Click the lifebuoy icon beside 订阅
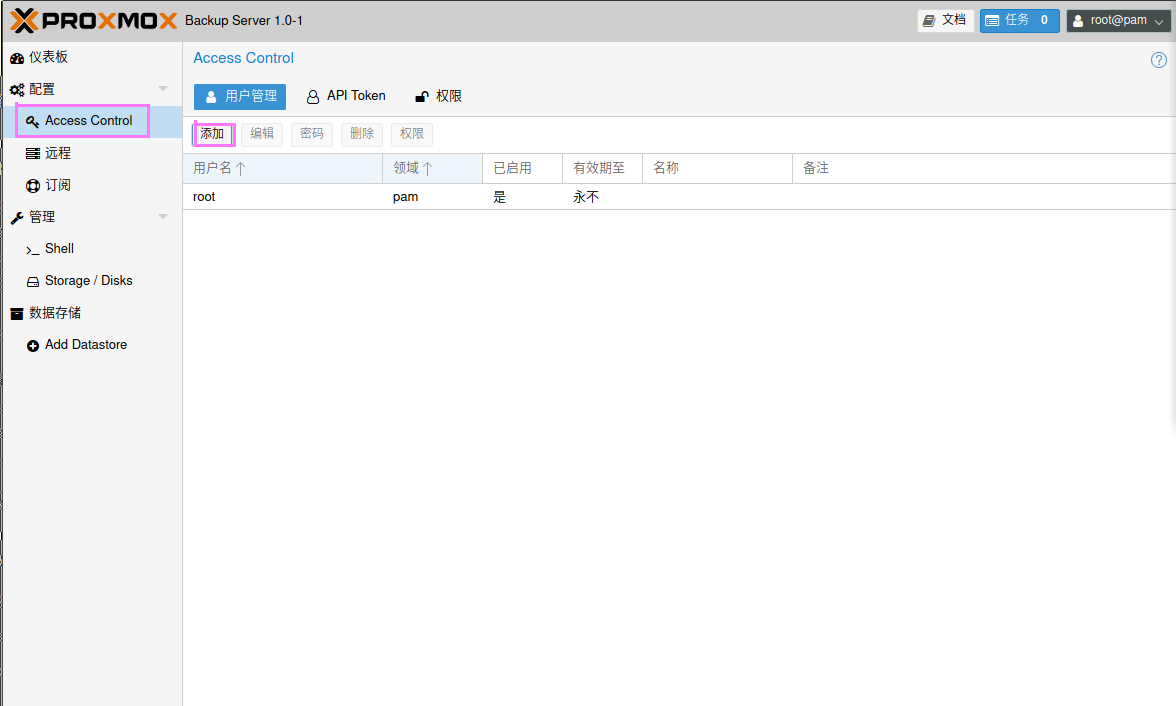The image size is (1176, 706). coord(33,186)
